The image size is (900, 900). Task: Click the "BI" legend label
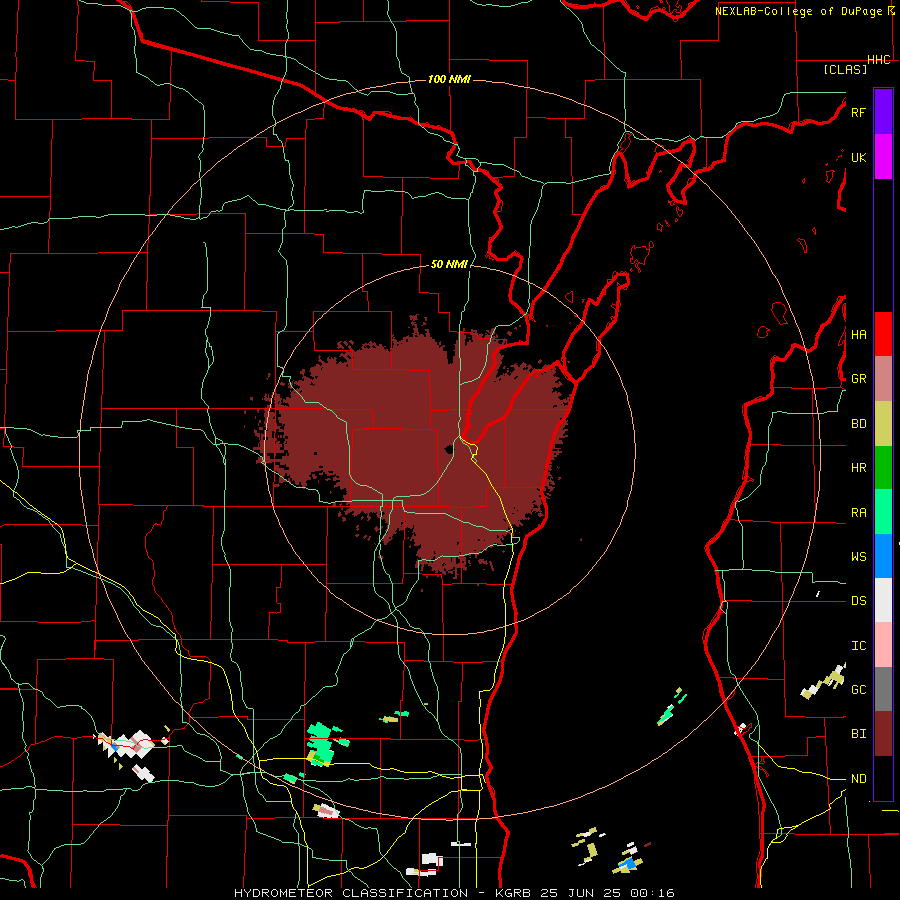(858, 734)
